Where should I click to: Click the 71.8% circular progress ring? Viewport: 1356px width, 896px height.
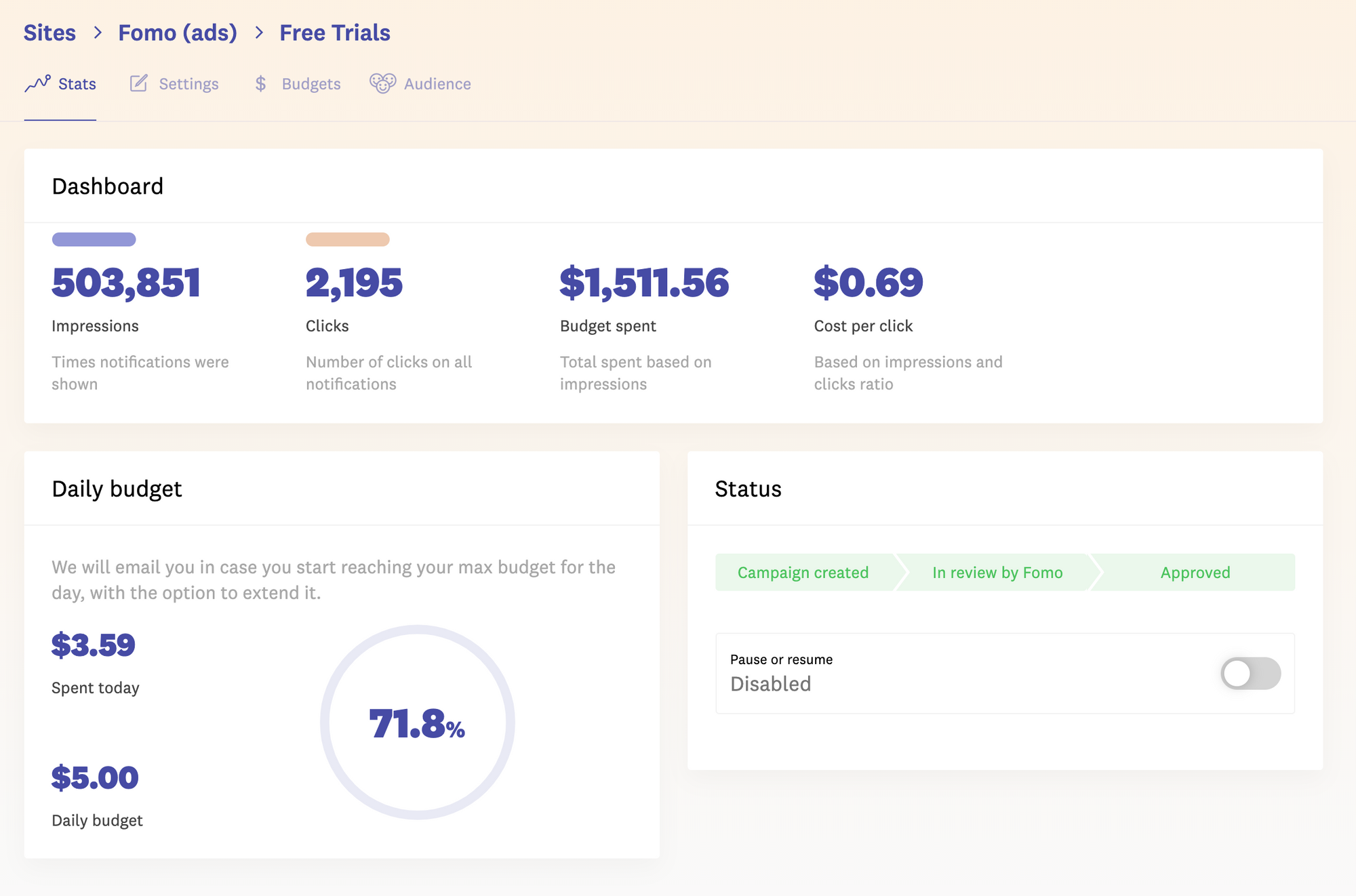point(418,722)
